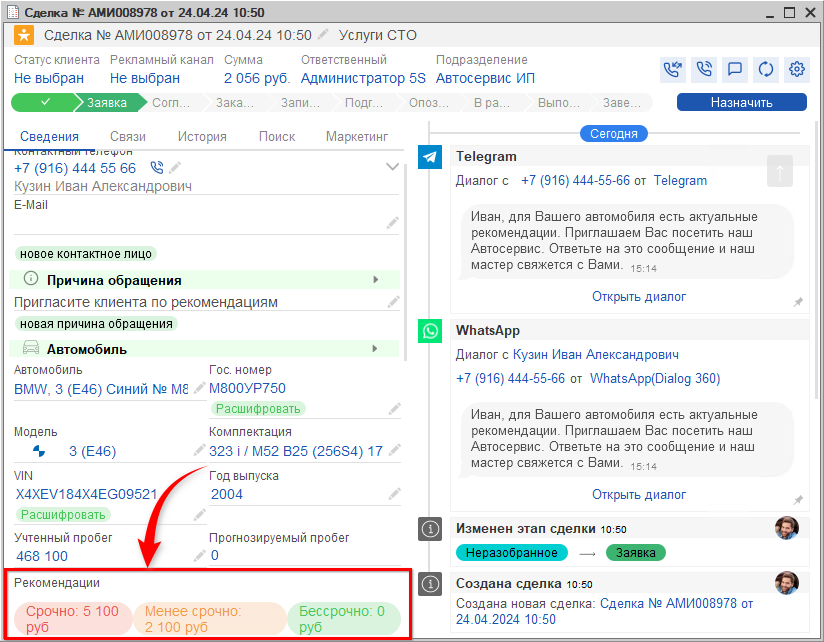The image size is (824, 642).
Task: Click 'Открыть диалог' link under the Telegram message
Action: pos(639,297)
